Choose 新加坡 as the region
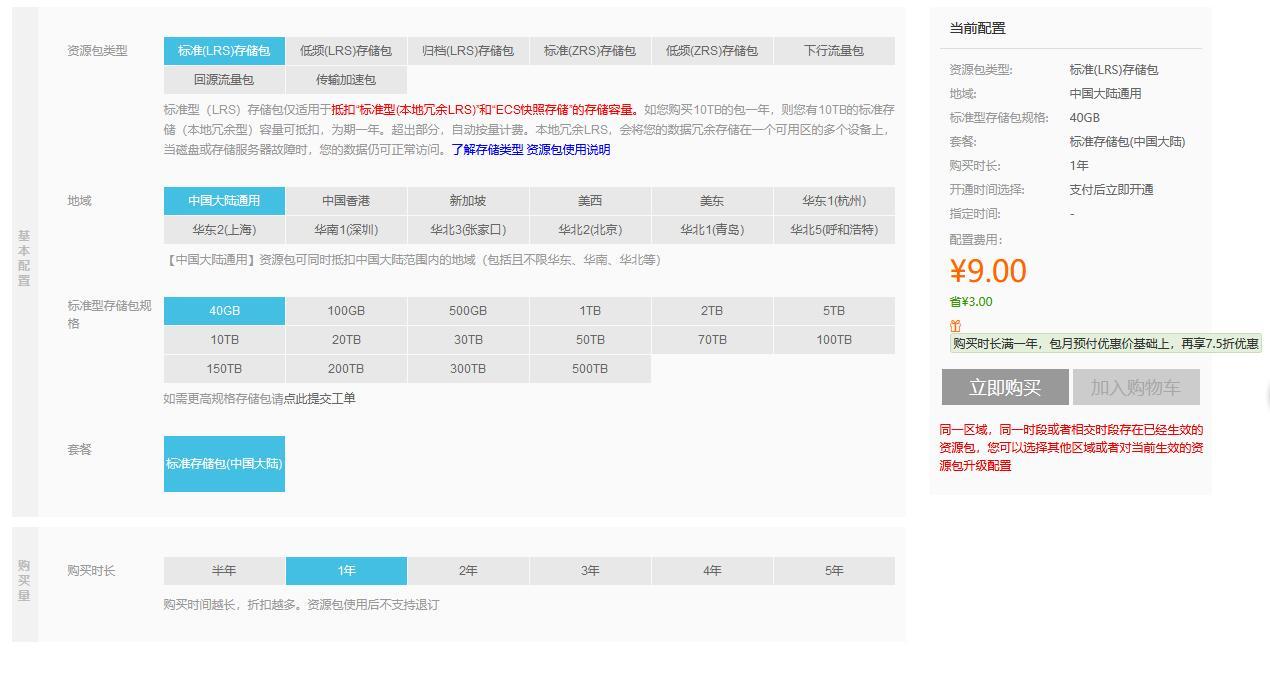Screen dimensions: 1270x684 tap(467, 200)
